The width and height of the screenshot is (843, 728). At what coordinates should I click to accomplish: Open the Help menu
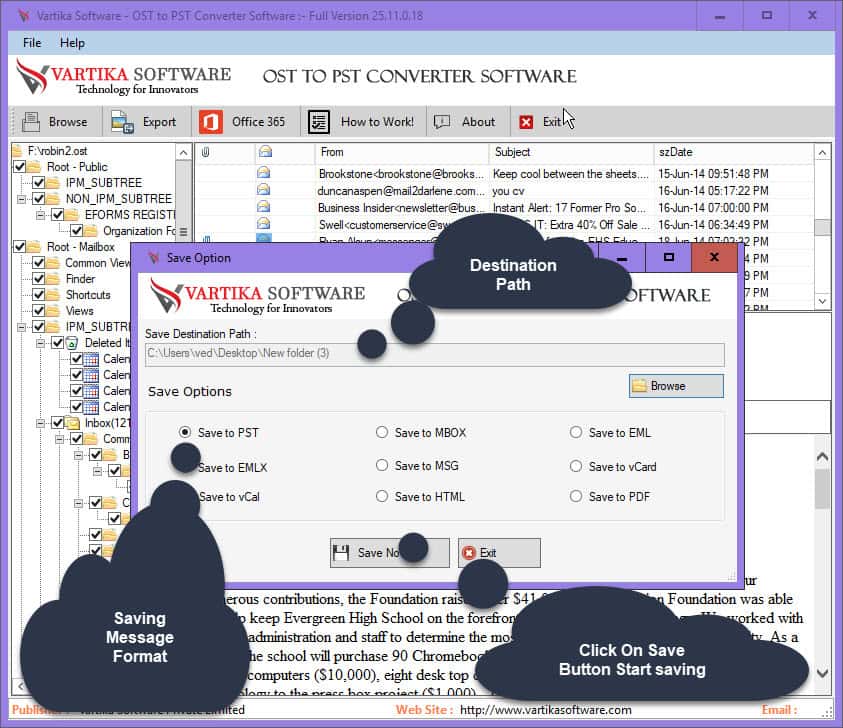click(72, 43)
